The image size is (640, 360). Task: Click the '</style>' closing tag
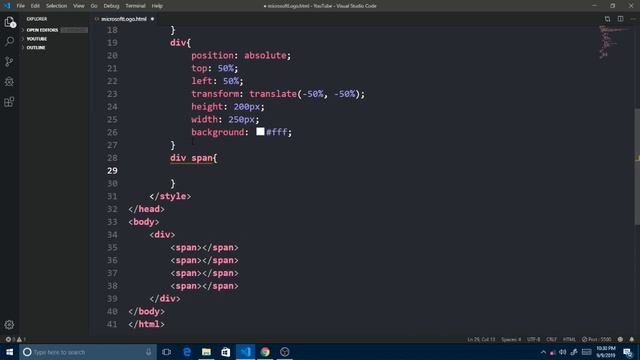[170, 196]
